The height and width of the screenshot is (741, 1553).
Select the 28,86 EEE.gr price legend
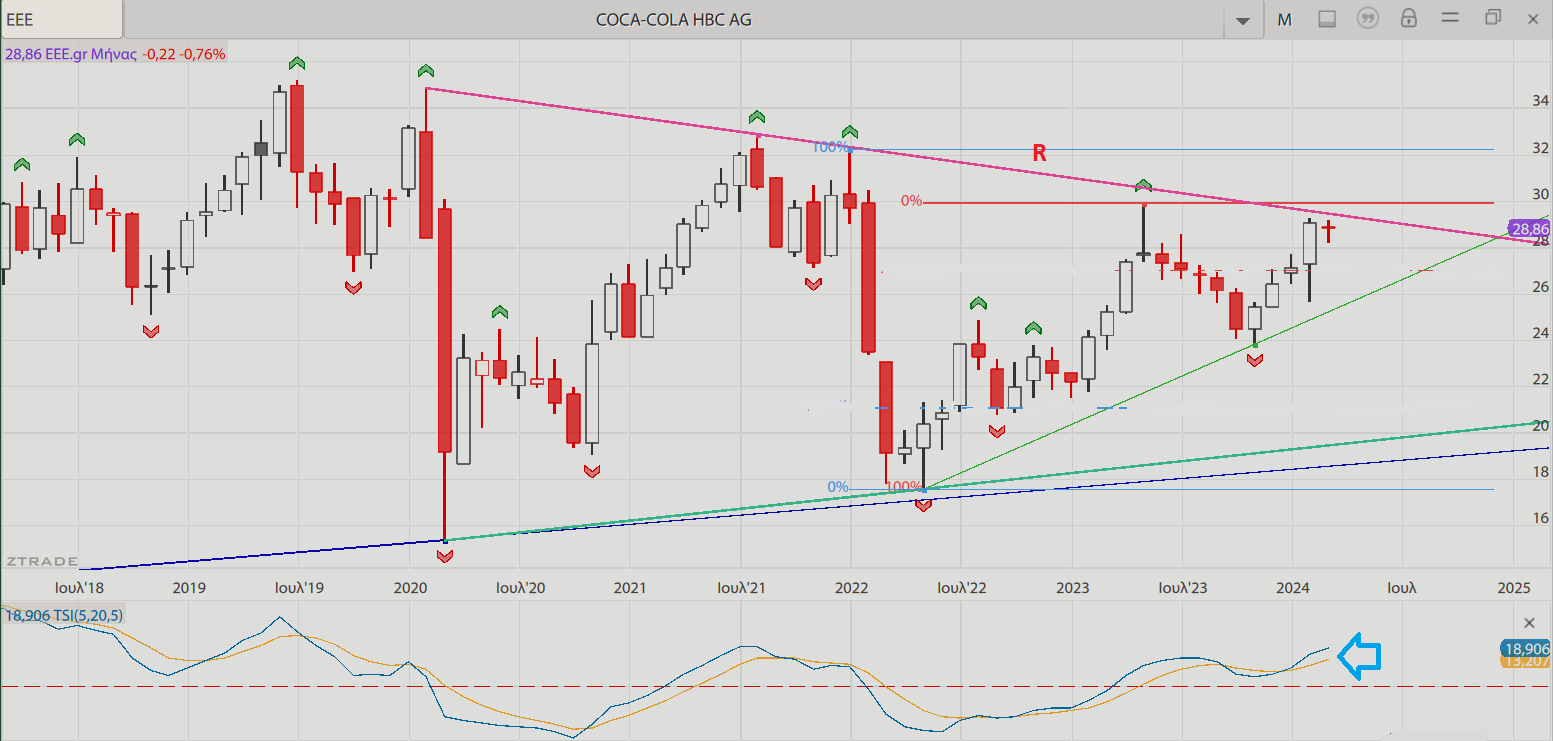(x=115, y=54)
